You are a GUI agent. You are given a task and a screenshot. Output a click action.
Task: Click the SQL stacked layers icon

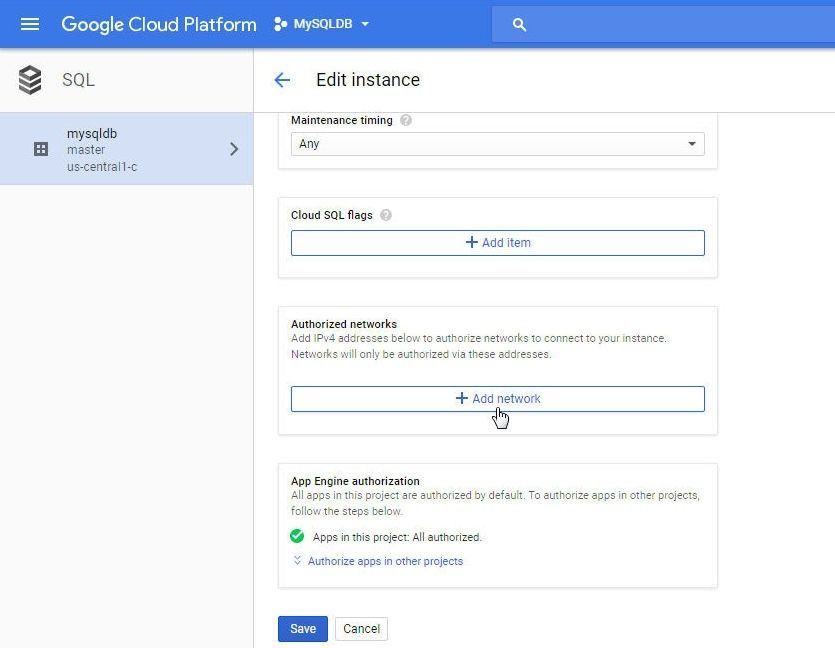click(x=30, y=80)
